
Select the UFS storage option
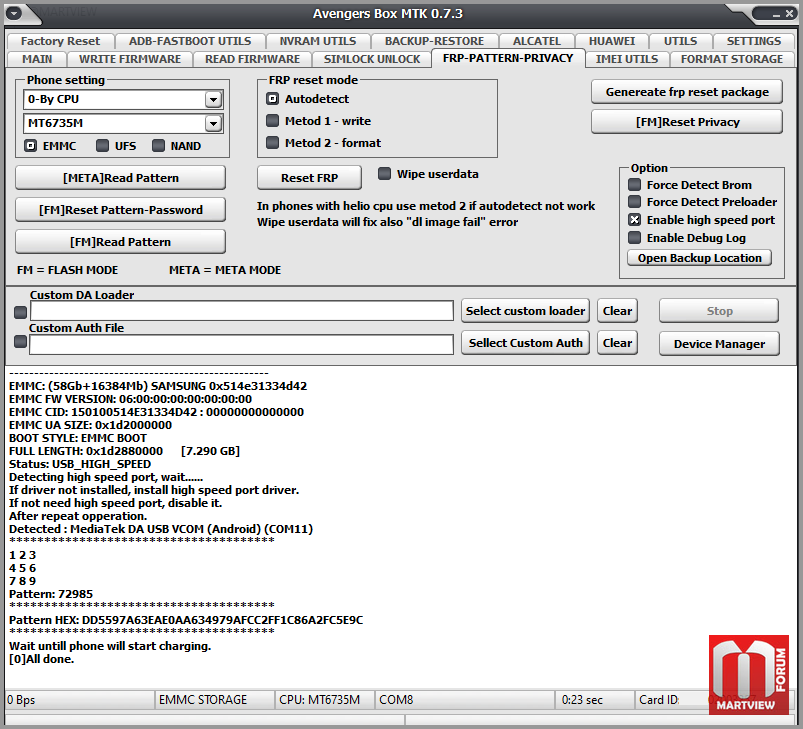102,146
